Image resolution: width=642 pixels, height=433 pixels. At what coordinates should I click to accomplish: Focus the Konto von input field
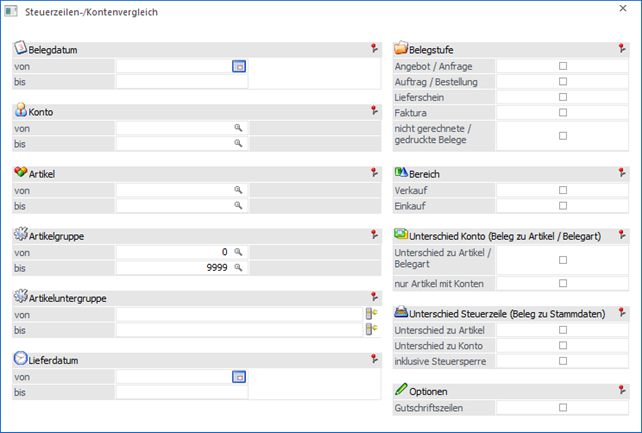coord(175,128)
